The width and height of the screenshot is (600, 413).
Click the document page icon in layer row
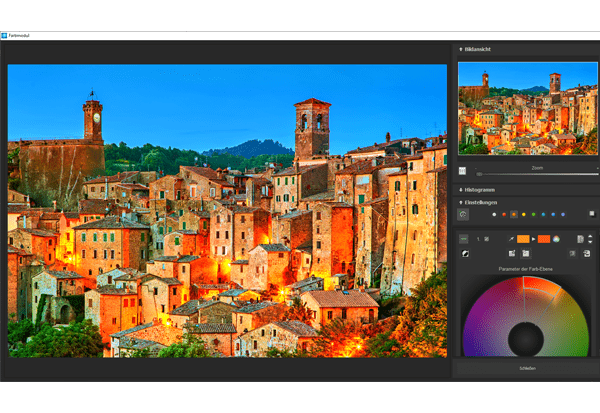click(580, 239)
